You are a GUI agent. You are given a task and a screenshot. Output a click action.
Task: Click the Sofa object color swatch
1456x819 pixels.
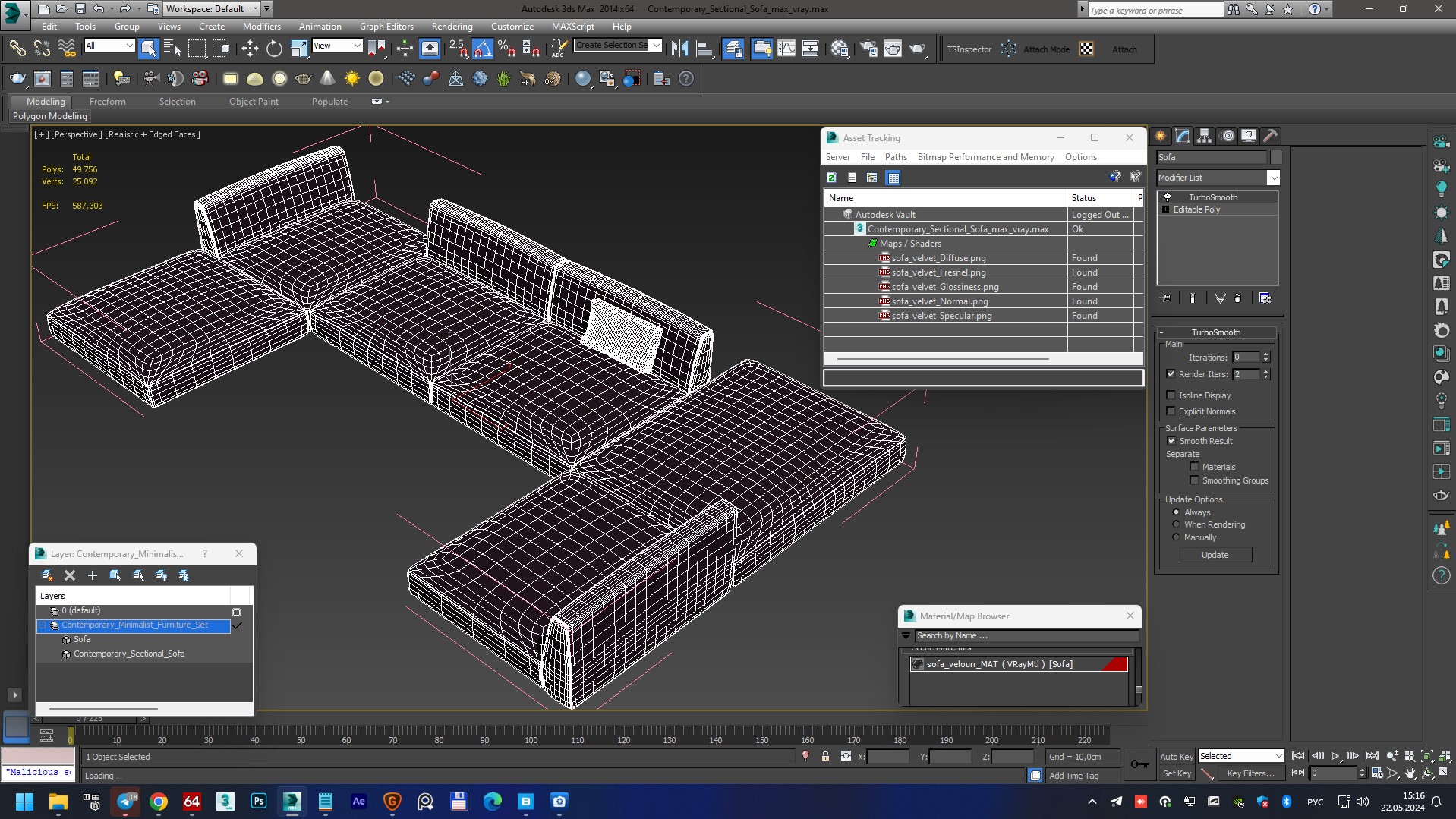(x=1276, y=157)
